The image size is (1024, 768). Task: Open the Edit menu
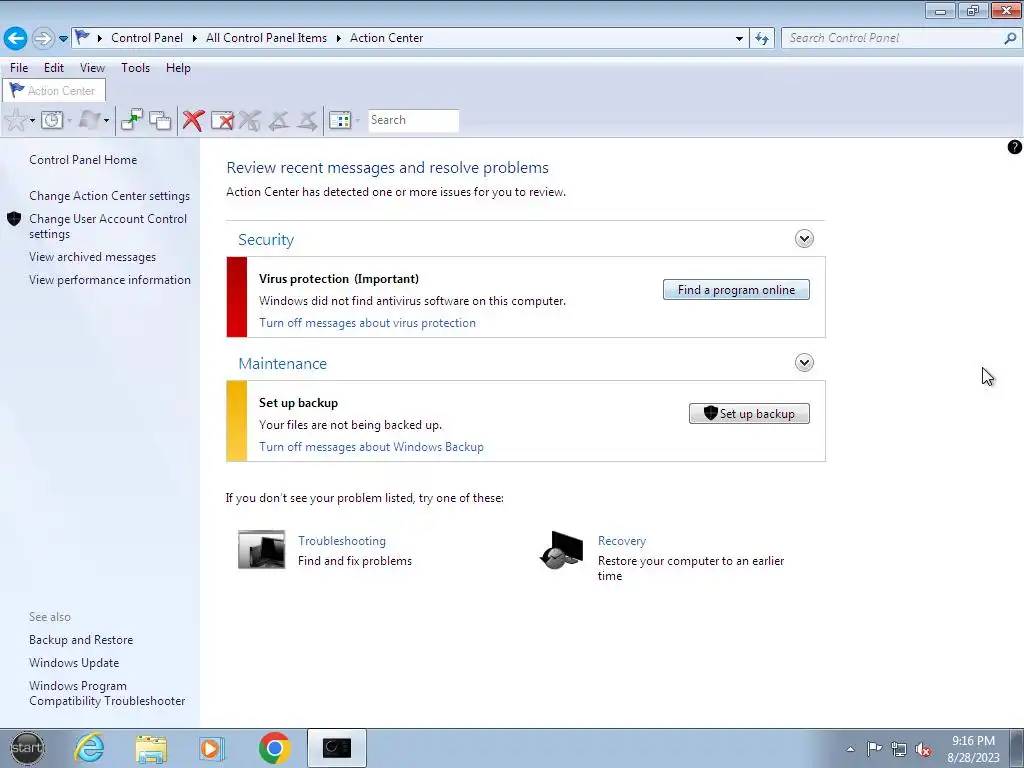(54, 68)
